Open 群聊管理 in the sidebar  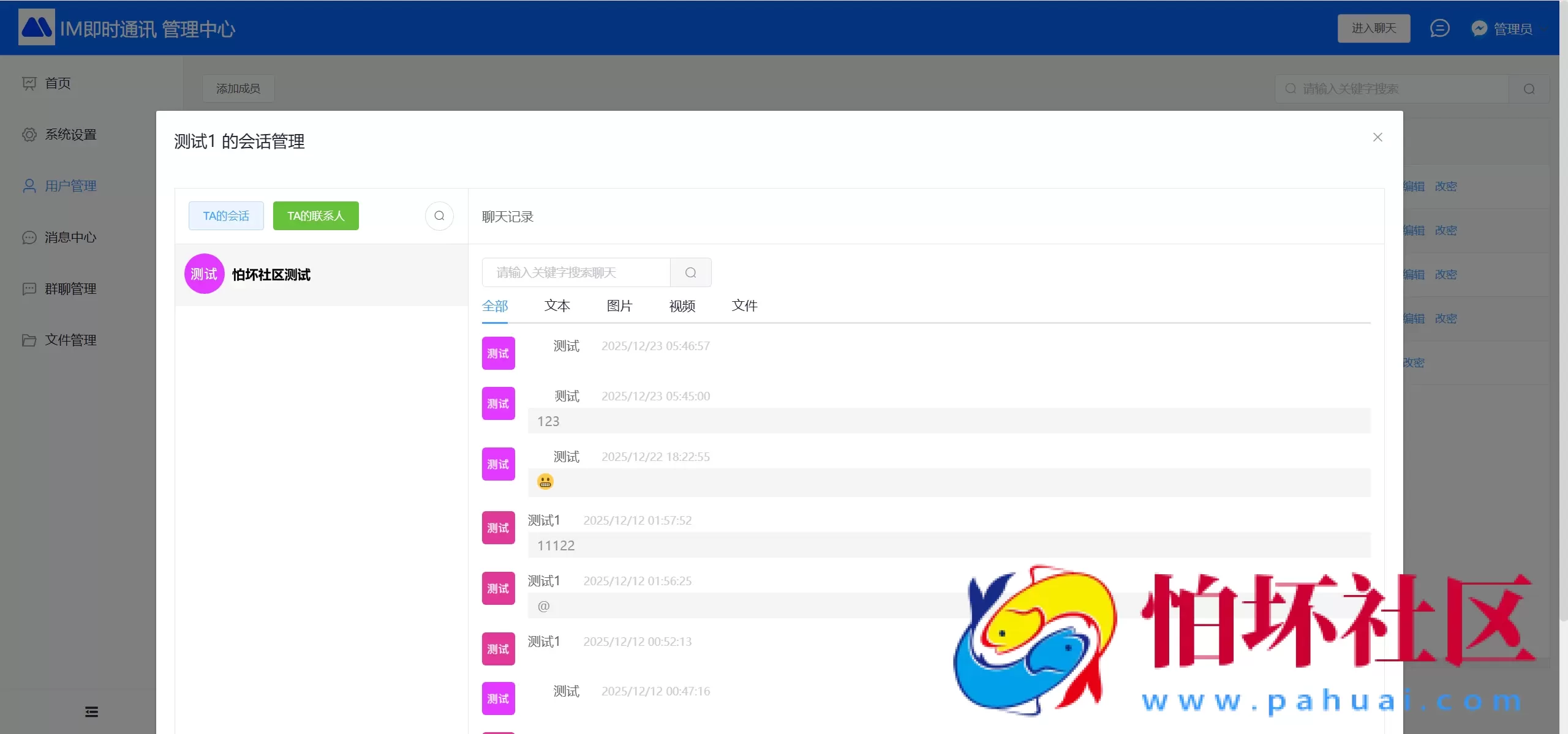[x=70, y=289]
